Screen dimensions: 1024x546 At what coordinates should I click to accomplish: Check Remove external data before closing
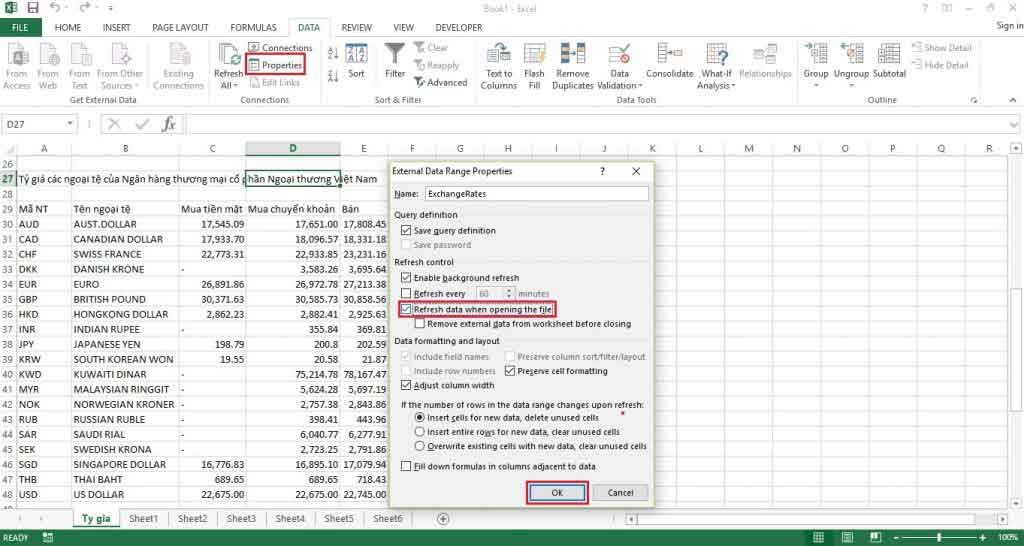tap(420, 323)
